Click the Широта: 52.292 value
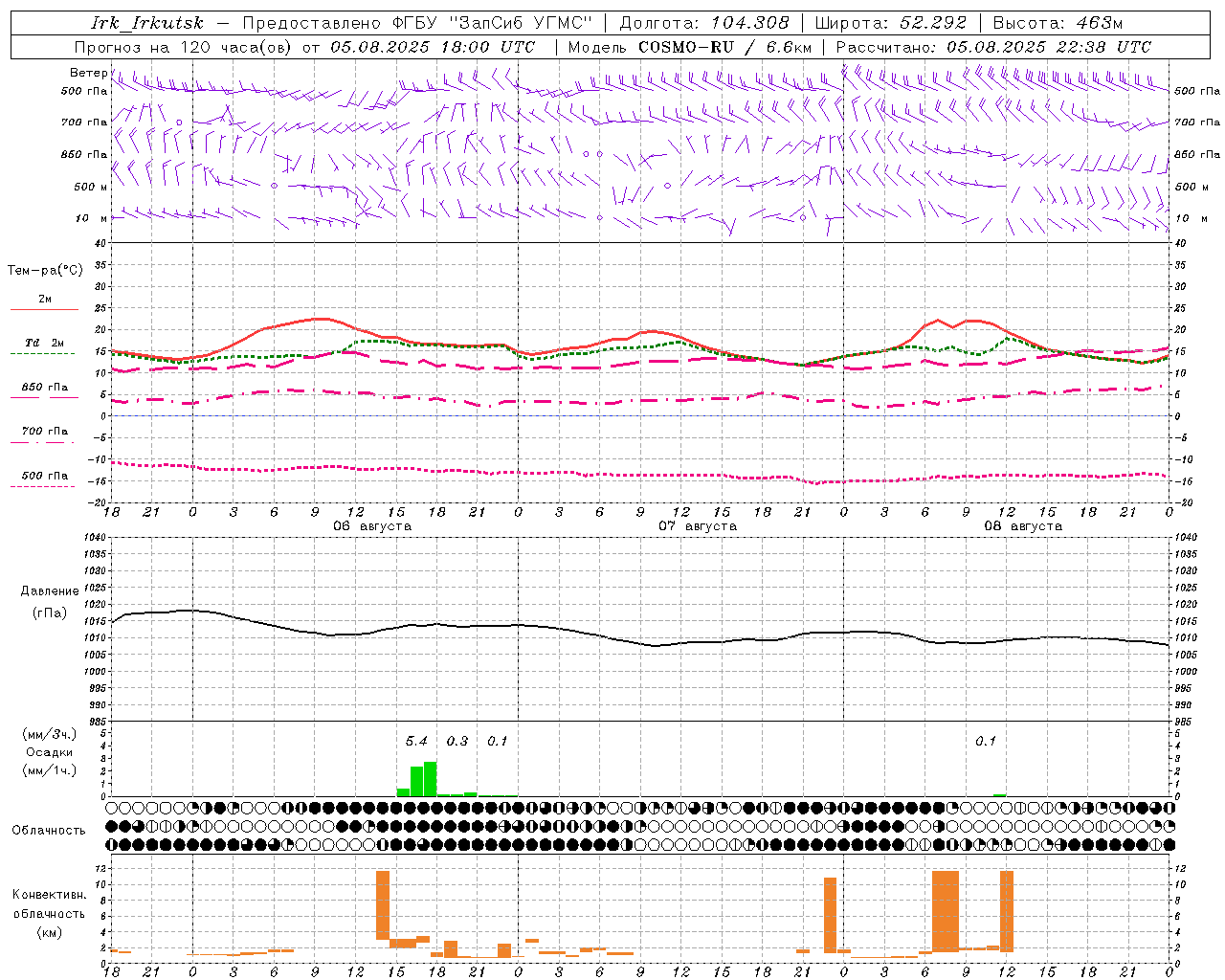Screen dimensions: 1225x980 click(891, 23)
